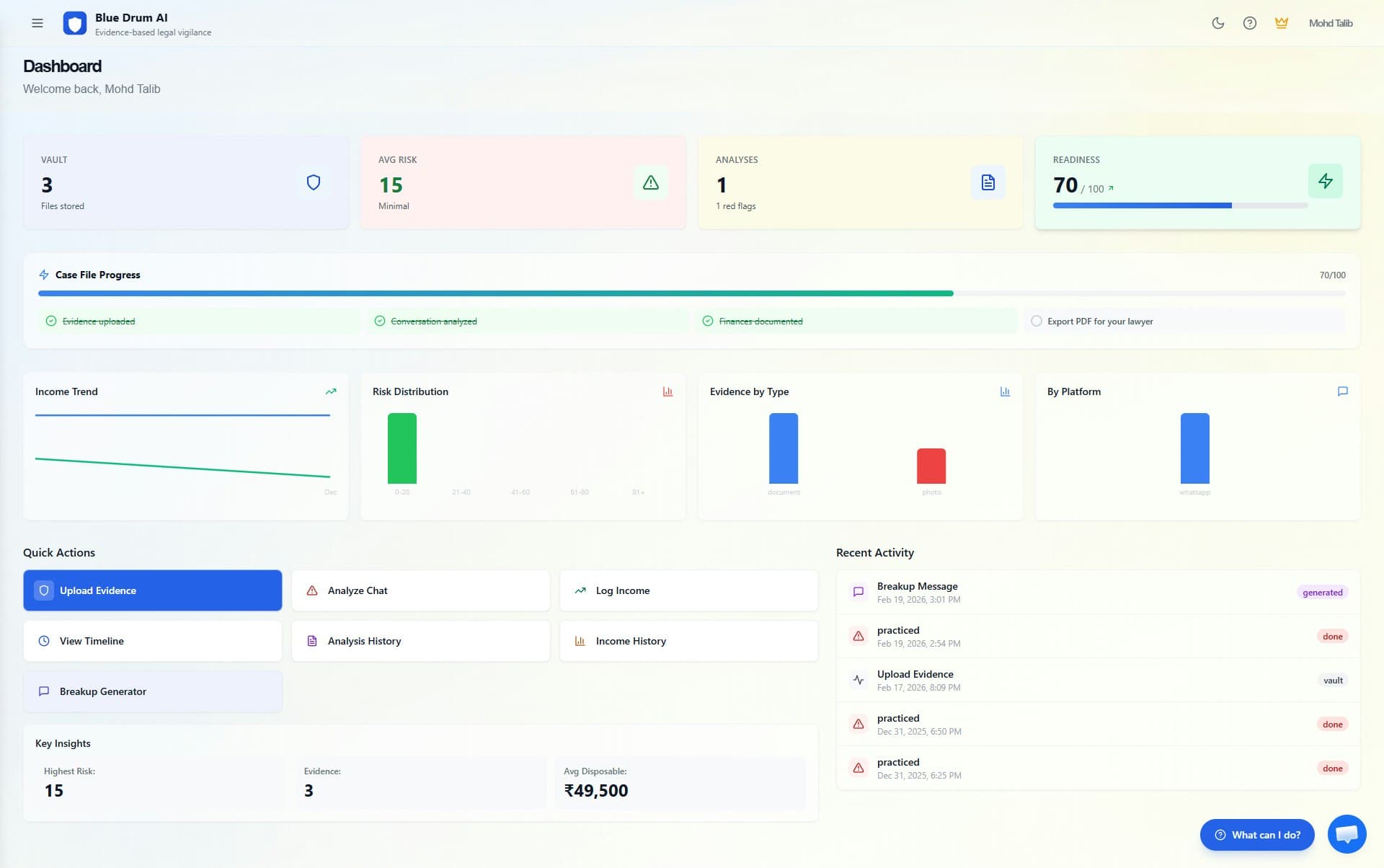Open the document icon on the Analyses card
The height and width of the screenshot is (868, 1384).
point(988,182)
